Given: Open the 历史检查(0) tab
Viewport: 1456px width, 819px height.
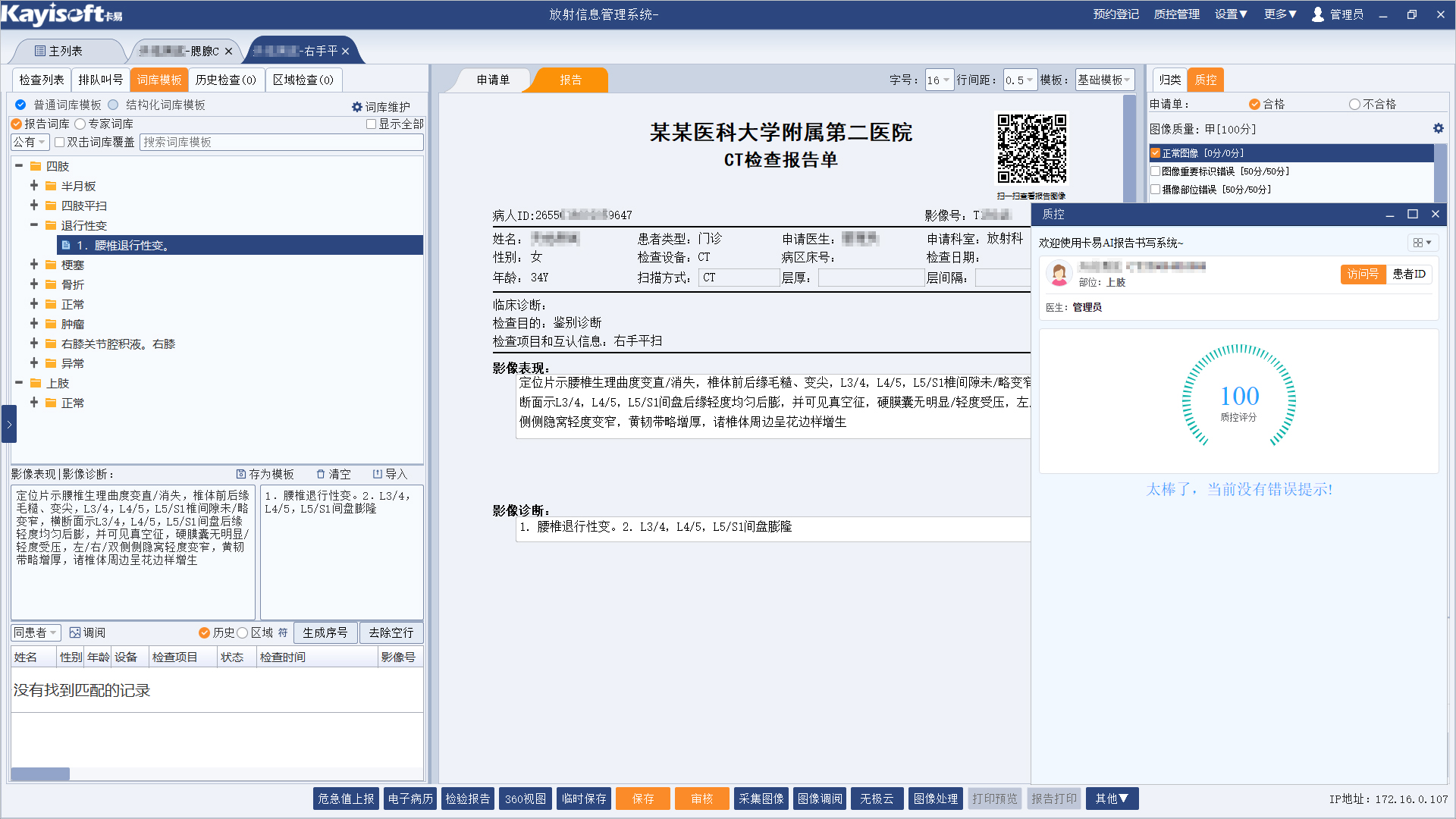Looking at the screenshot, I should pyautogui.click(x=225, y=80).
